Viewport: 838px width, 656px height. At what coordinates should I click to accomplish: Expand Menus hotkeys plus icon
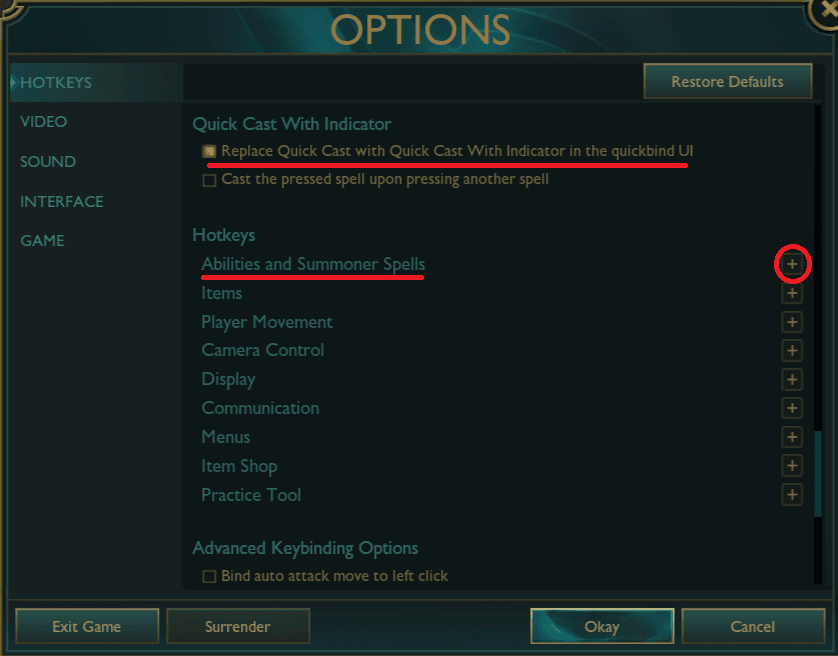point(792,437)
